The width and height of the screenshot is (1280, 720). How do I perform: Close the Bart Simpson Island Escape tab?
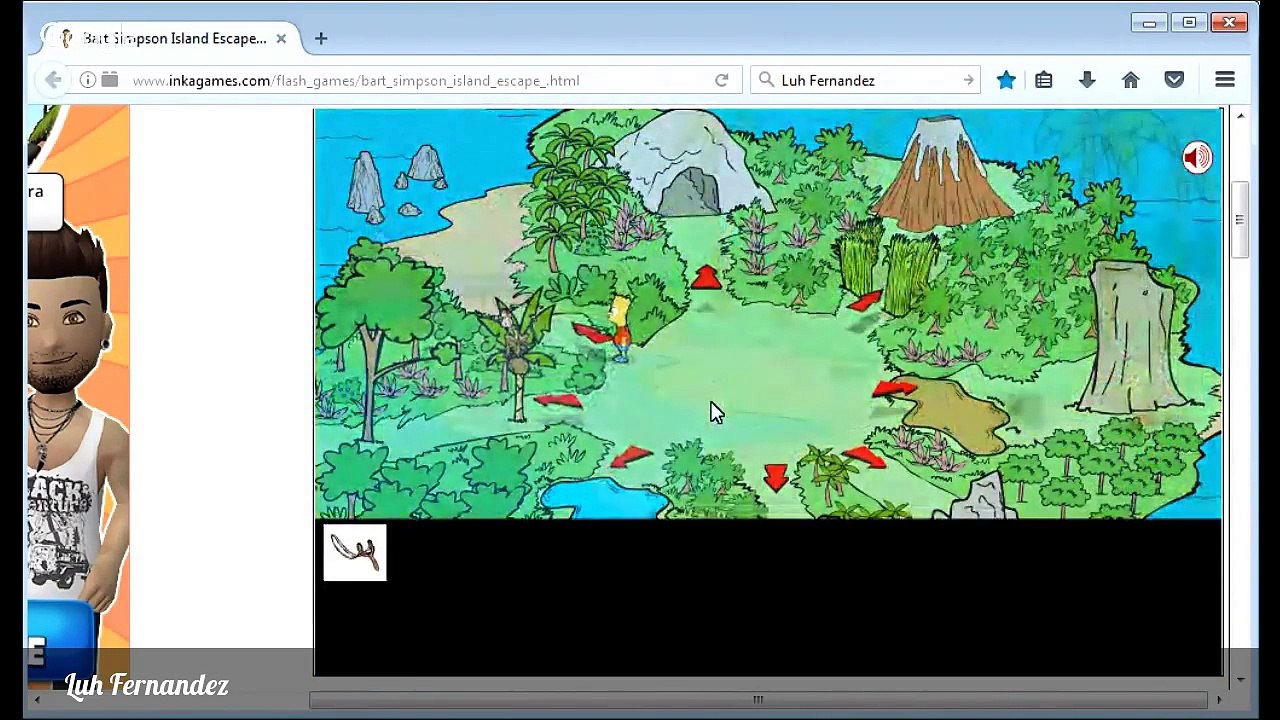tap(281, 38)
